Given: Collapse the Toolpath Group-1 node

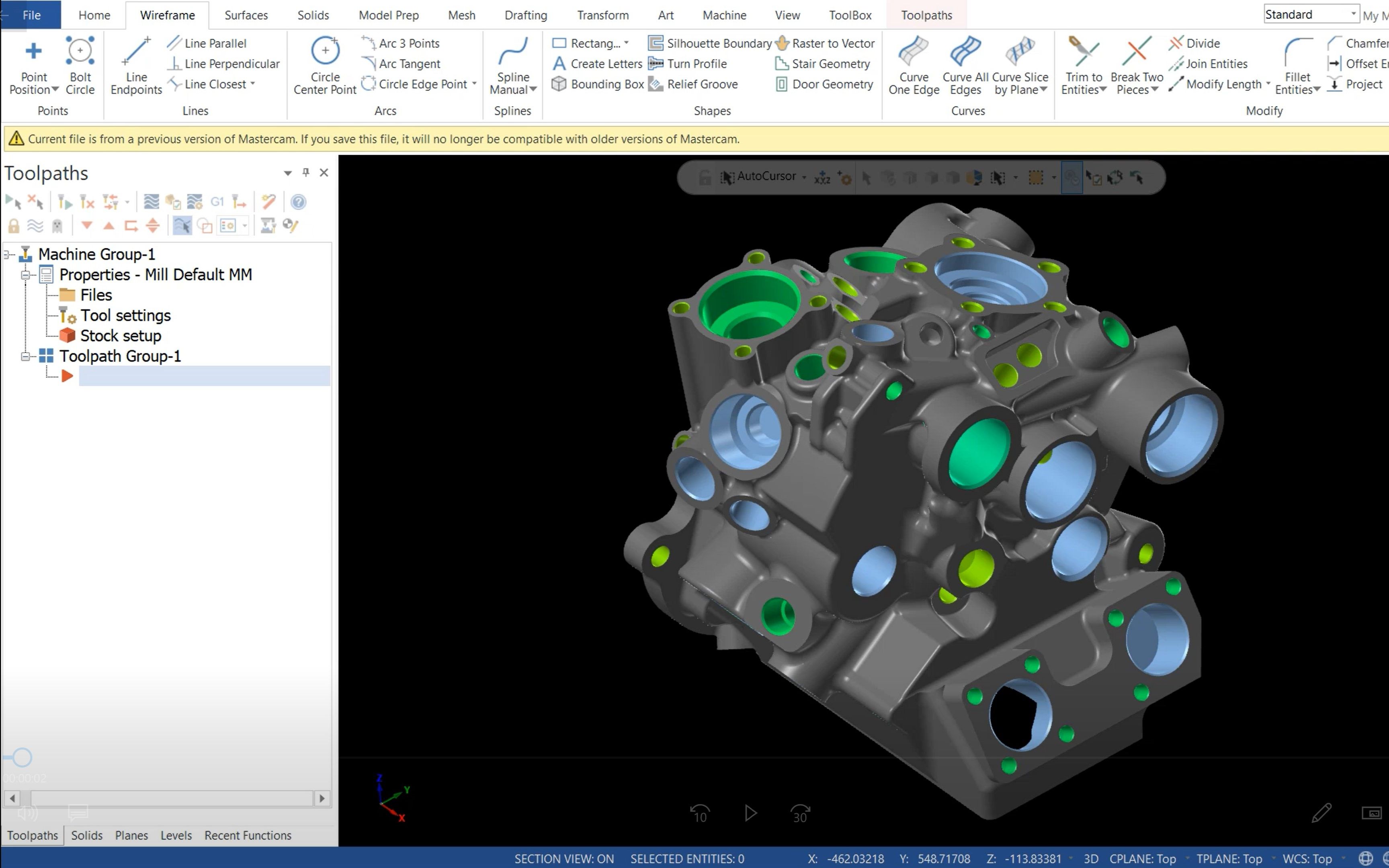Looking at the screenshot, I should point(25,356).
